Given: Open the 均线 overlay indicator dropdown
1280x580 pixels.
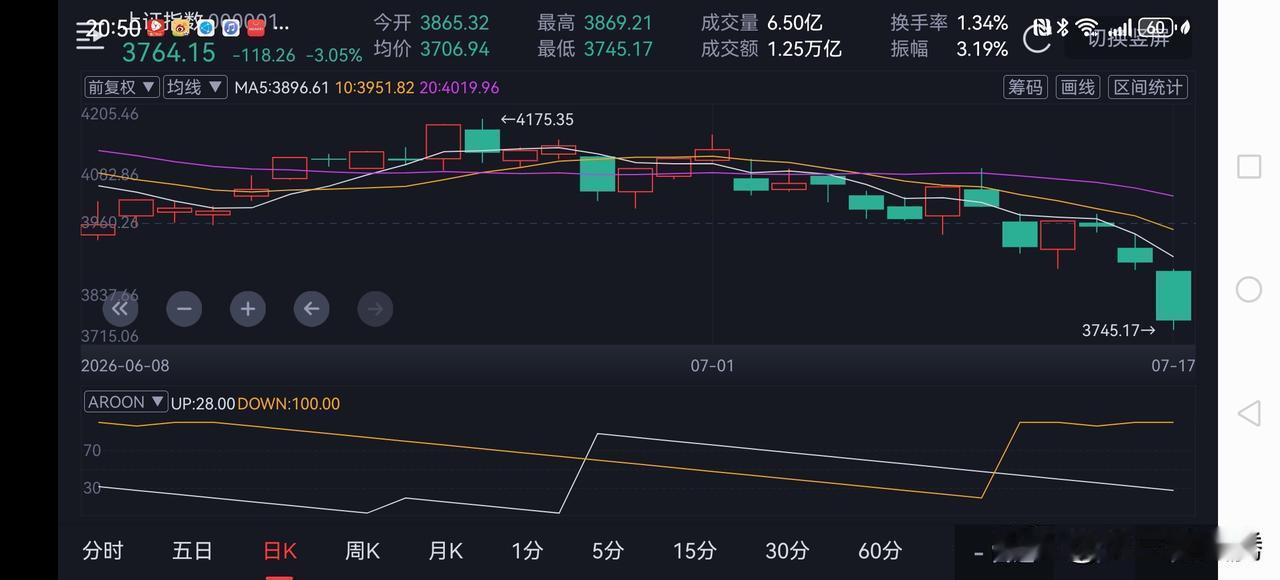Looking at the screenshot, I should [194, 87].
